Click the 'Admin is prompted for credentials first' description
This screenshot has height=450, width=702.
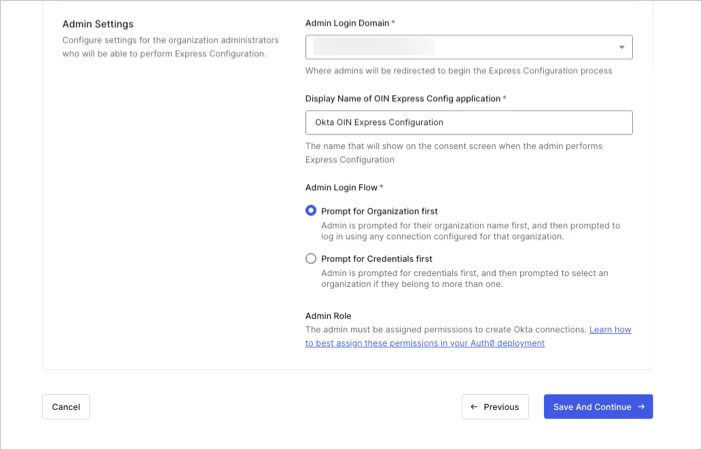465,279
